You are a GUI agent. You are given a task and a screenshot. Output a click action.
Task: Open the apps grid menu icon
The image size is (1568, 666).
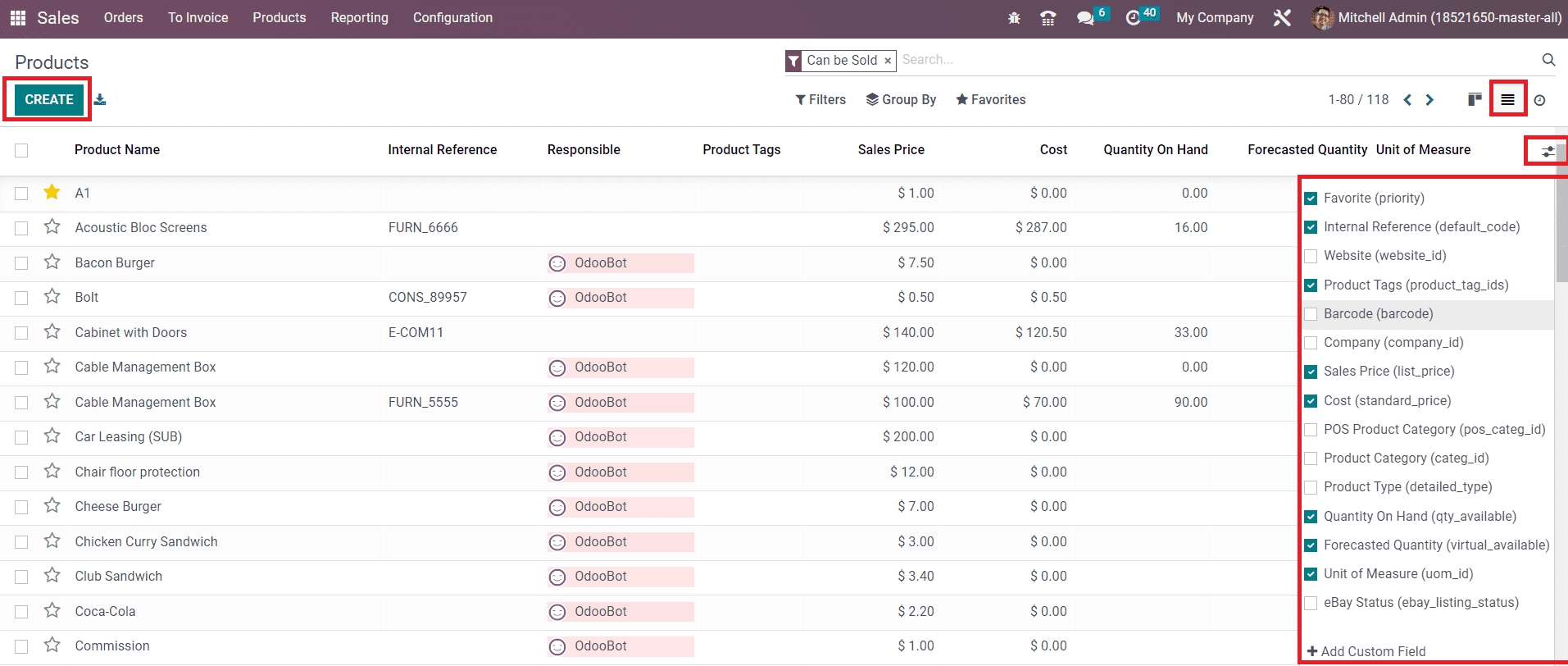pos(17,17)
